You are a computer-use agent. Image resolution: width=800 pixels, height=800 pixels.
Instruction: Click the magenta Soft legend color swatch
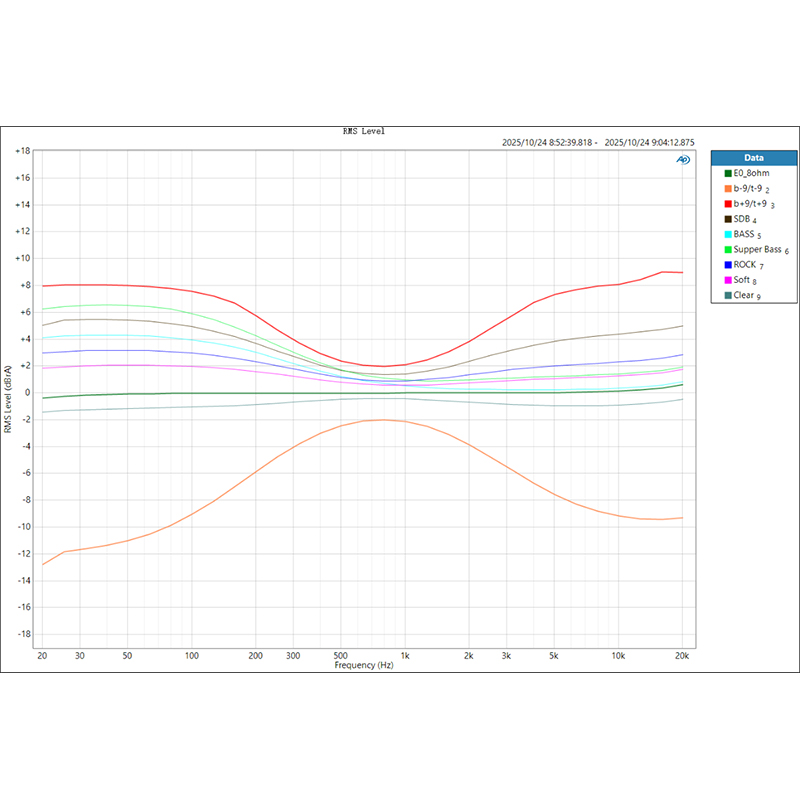pos(729,280)
